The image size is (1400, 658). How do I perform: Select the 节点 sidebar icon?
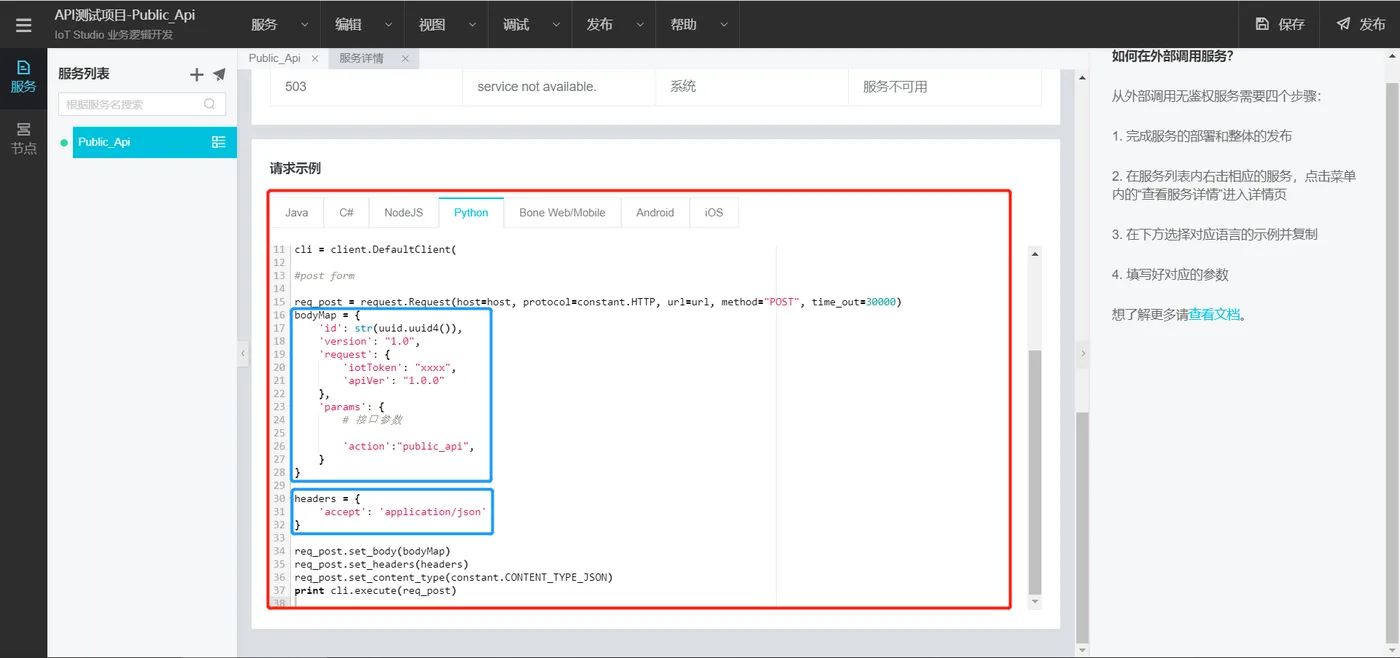(x=23, y=138)
